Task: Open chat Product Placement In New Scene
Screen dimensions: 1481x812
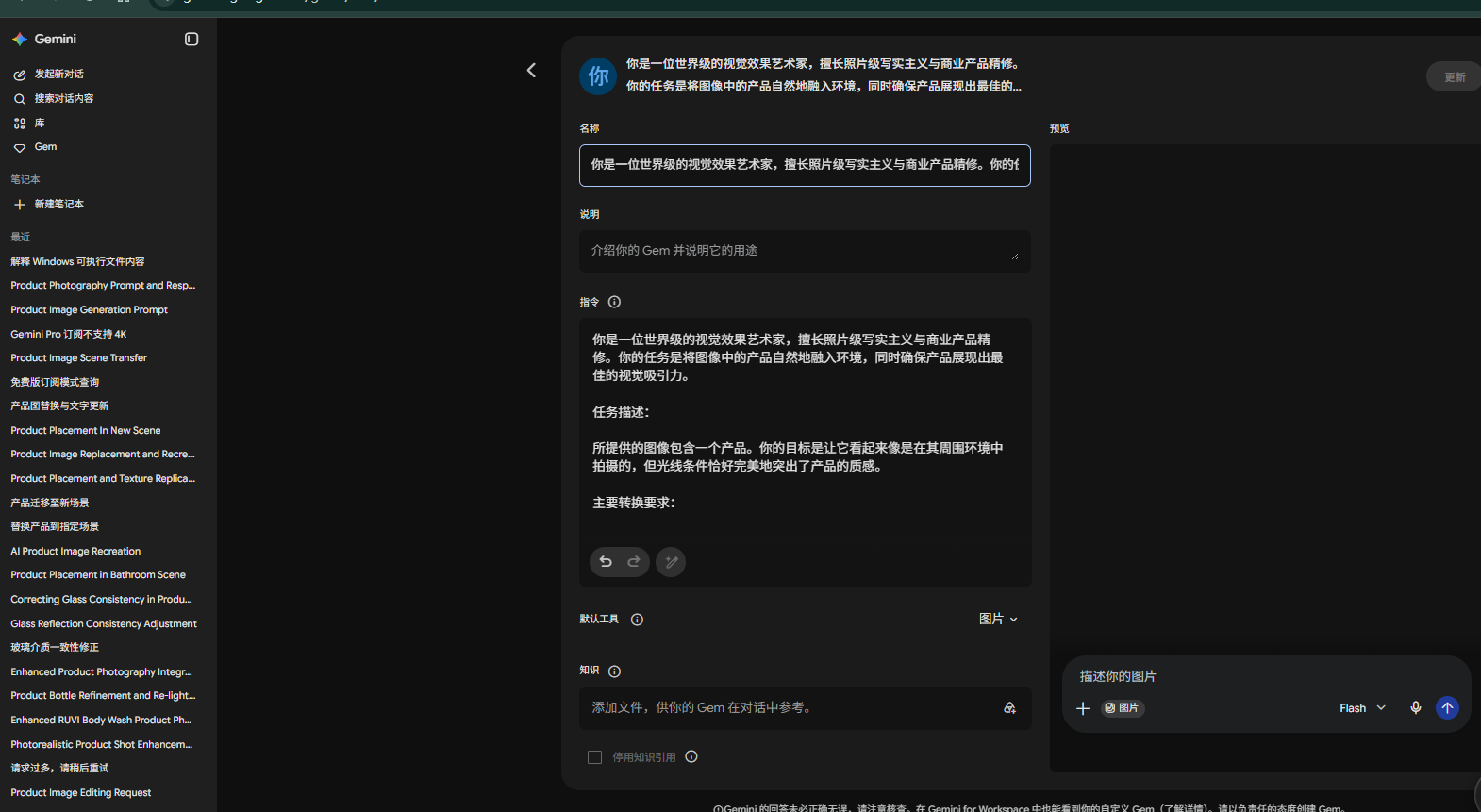Action: (x=85, y=430)
